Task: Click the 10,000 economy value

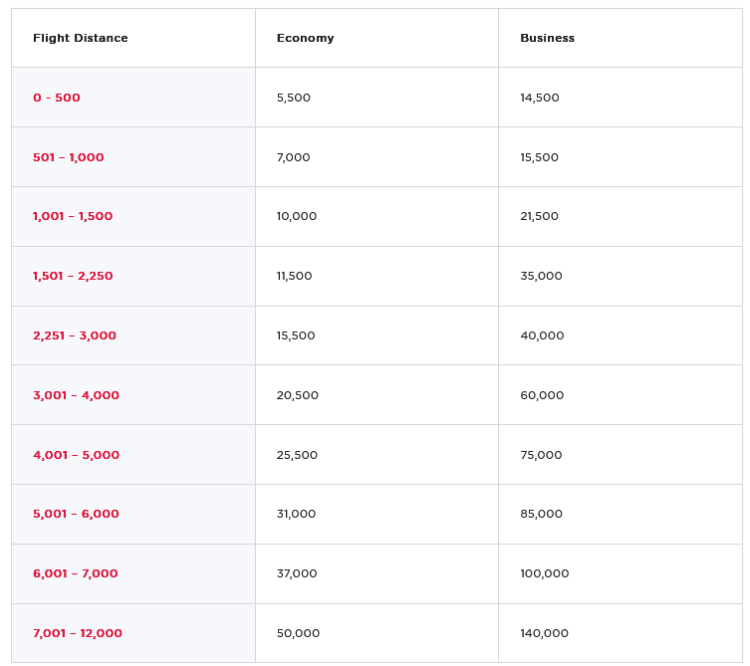Action: coord(297,216)
